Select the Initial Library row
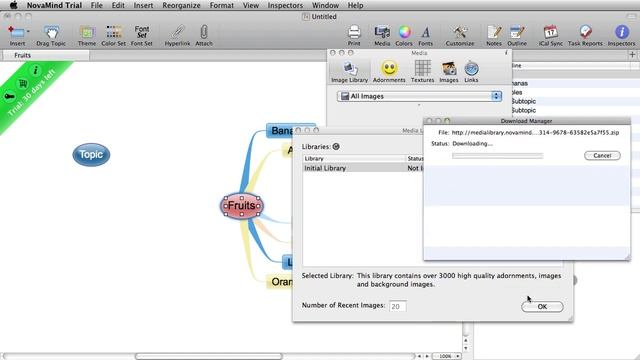The height and width of the screenshot is (360, 640). (363, 168)
